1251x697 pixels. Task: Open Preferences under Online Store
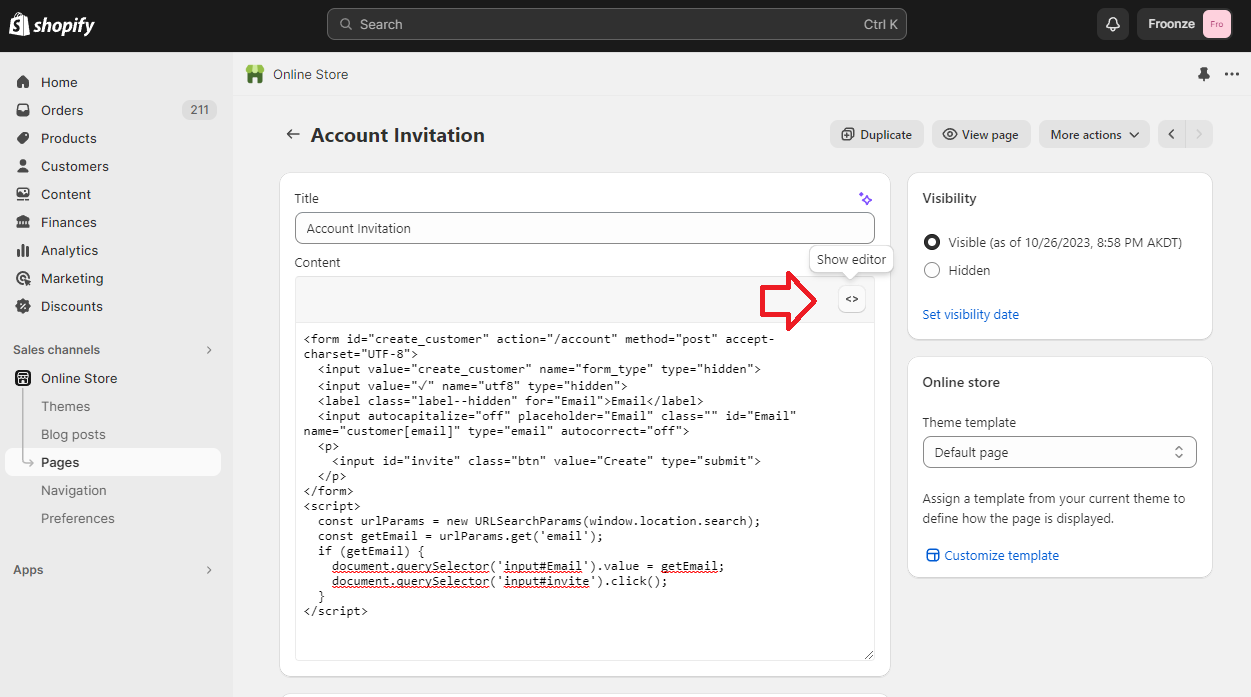point(78,518)
